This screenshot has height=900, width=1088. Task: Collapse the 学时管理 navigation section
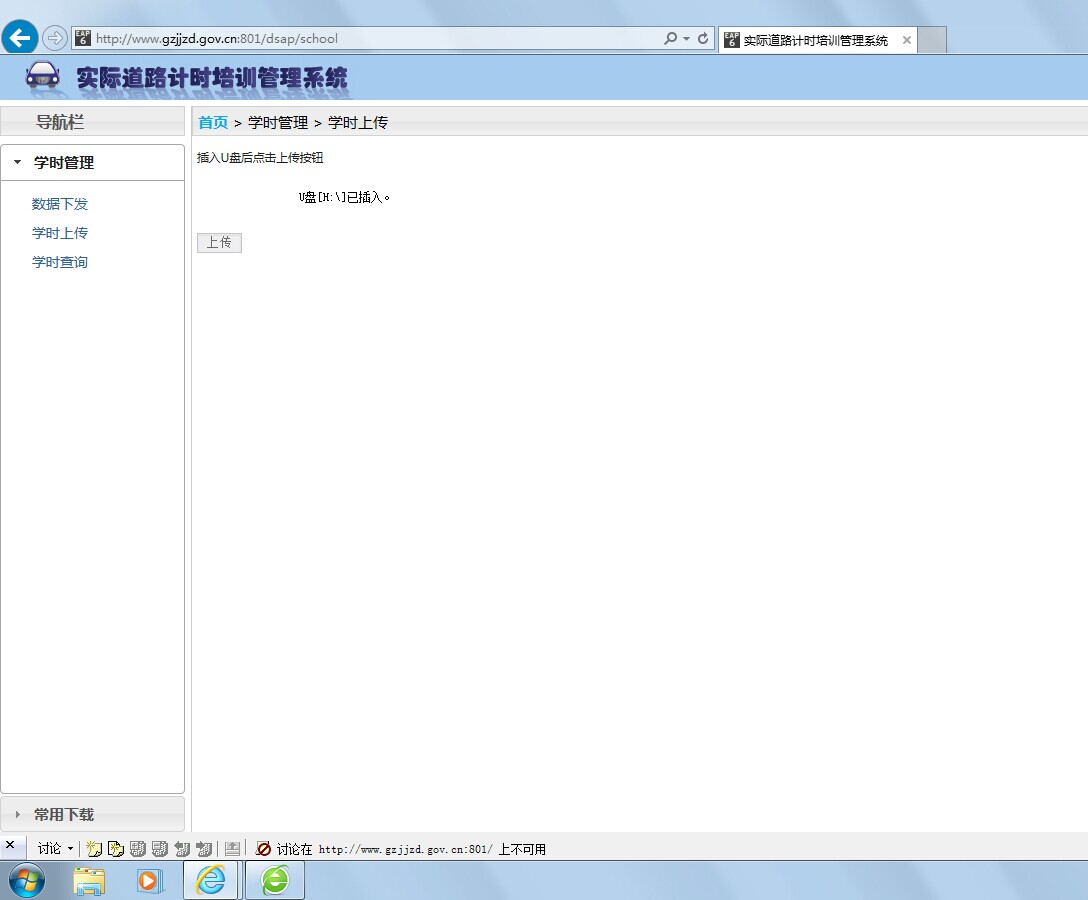pos(64,162)
